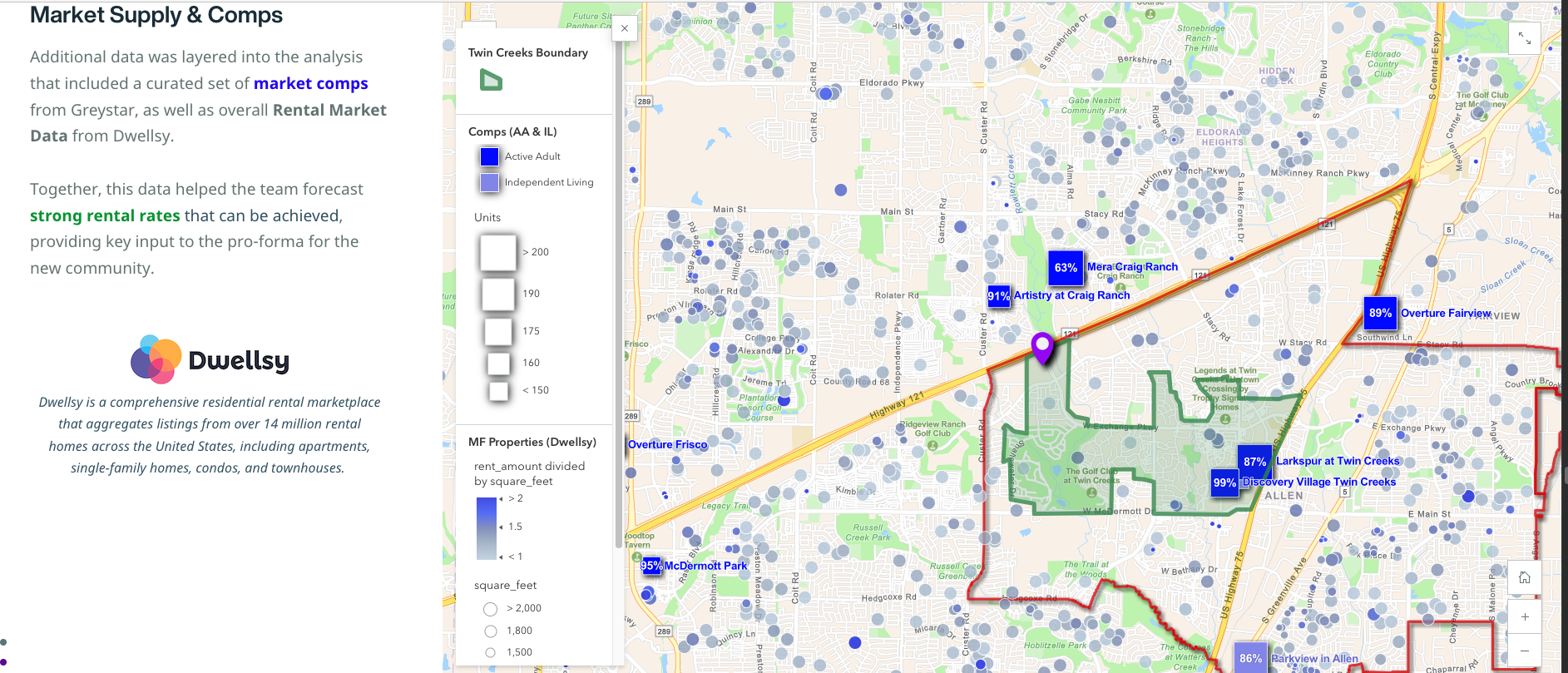The height and width of the screenshot is (673, 1568).
Task: Click the MF Properties (Dwellsy) legend heading
Action: [532, 442]
